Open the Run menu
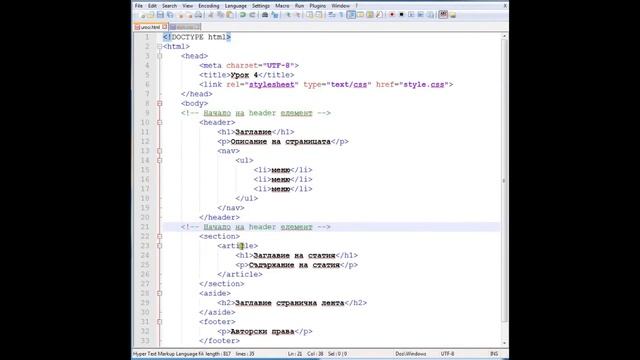The height and width of the screenshot is (360, 640). (x=300, y=6)
